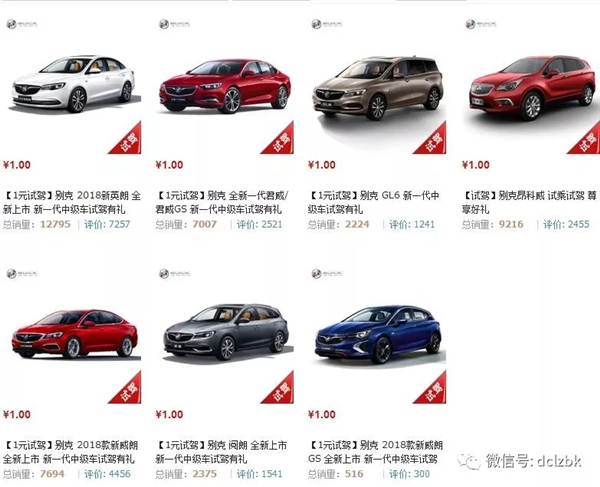Screen dimensions: 600x487
Task: Open the 别克昂科威 试乘试驾 listing title
Action: coord(530,202)
